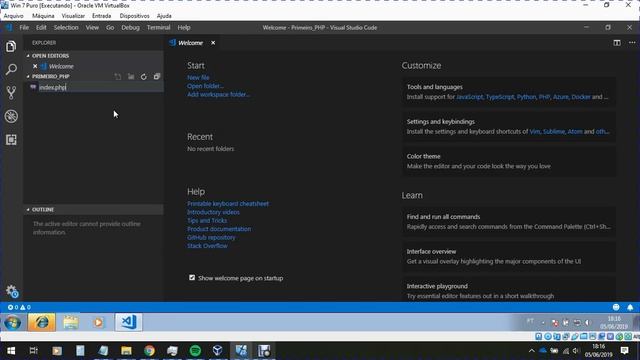Open the Debug view in activity bar

coord(11,116)
